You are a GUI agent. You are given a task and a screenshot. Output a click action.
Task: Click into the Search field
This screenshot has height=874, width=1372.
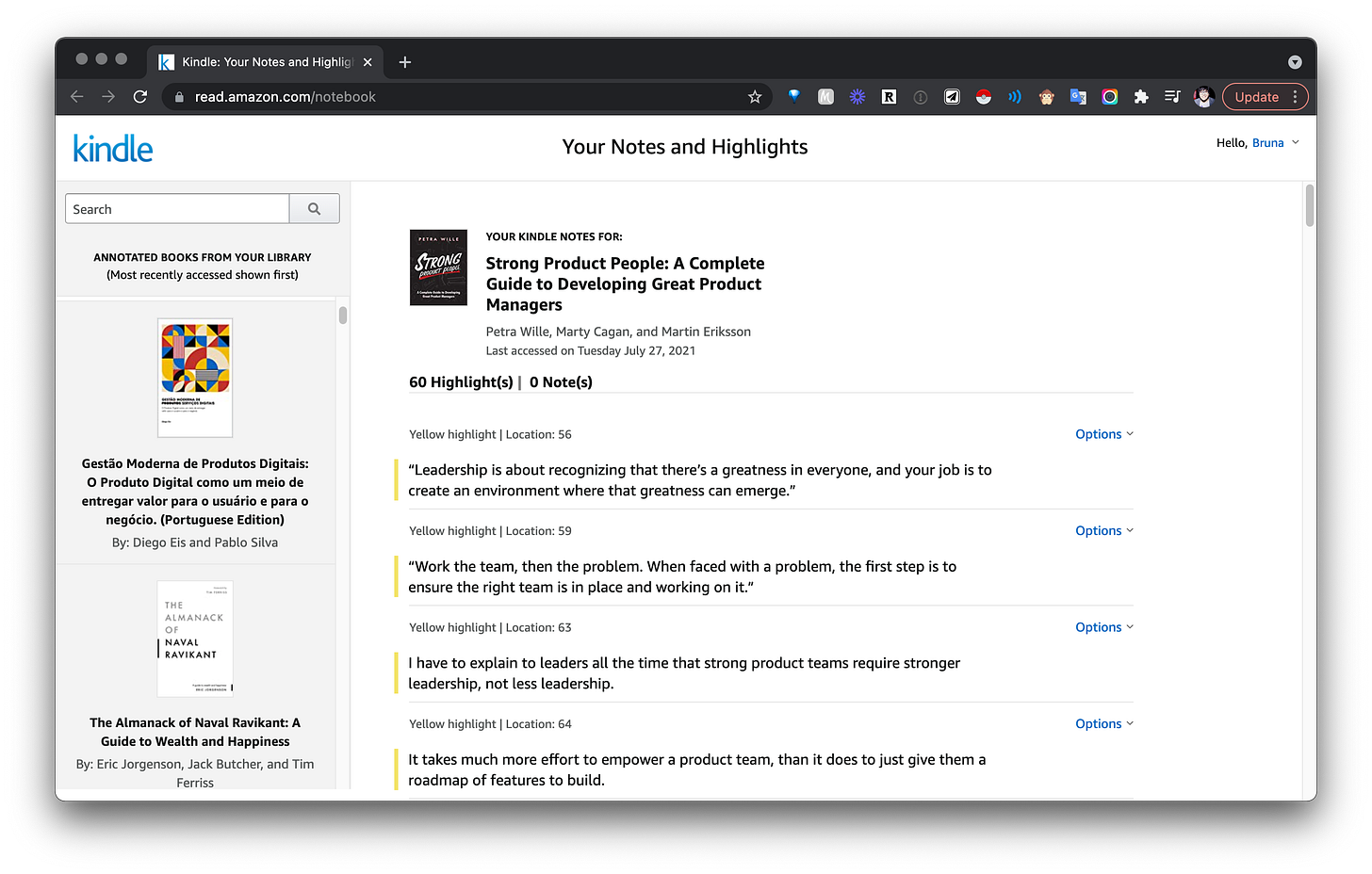[177, 209]
